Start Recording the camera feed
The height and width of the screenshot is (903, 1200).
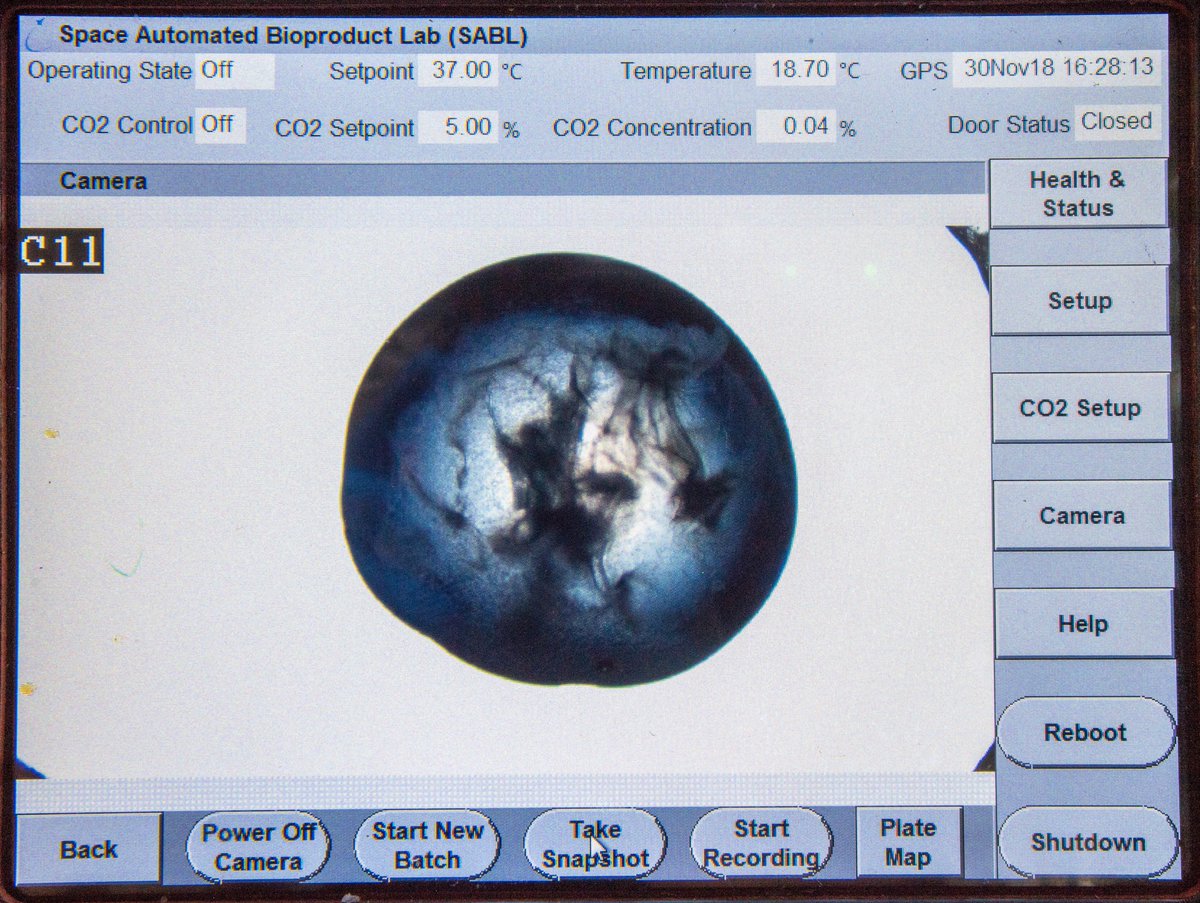tap(761, 843)
